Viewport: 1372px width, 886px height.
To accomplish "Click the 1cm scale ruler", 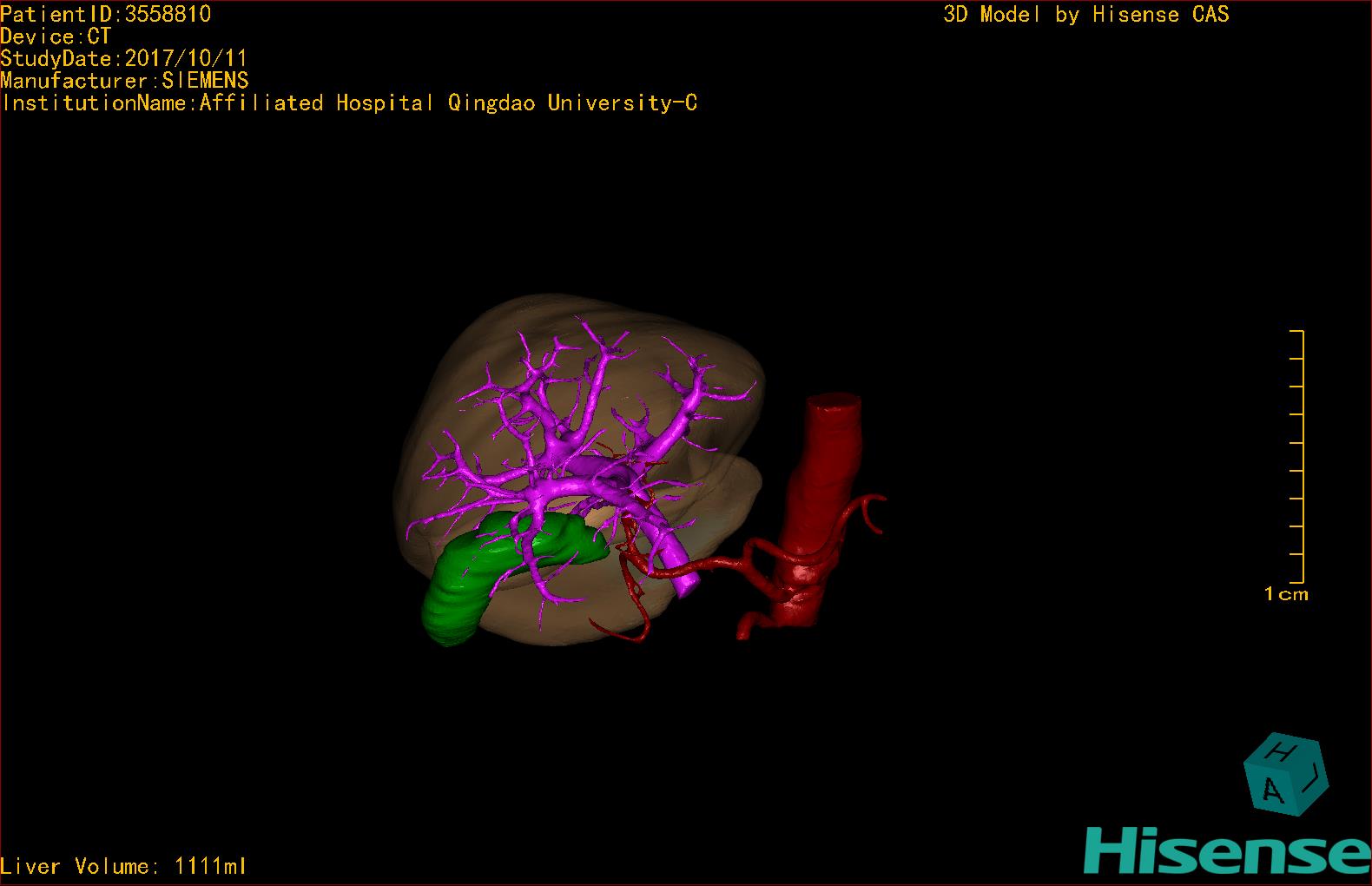I will [x=1297, y=456].
